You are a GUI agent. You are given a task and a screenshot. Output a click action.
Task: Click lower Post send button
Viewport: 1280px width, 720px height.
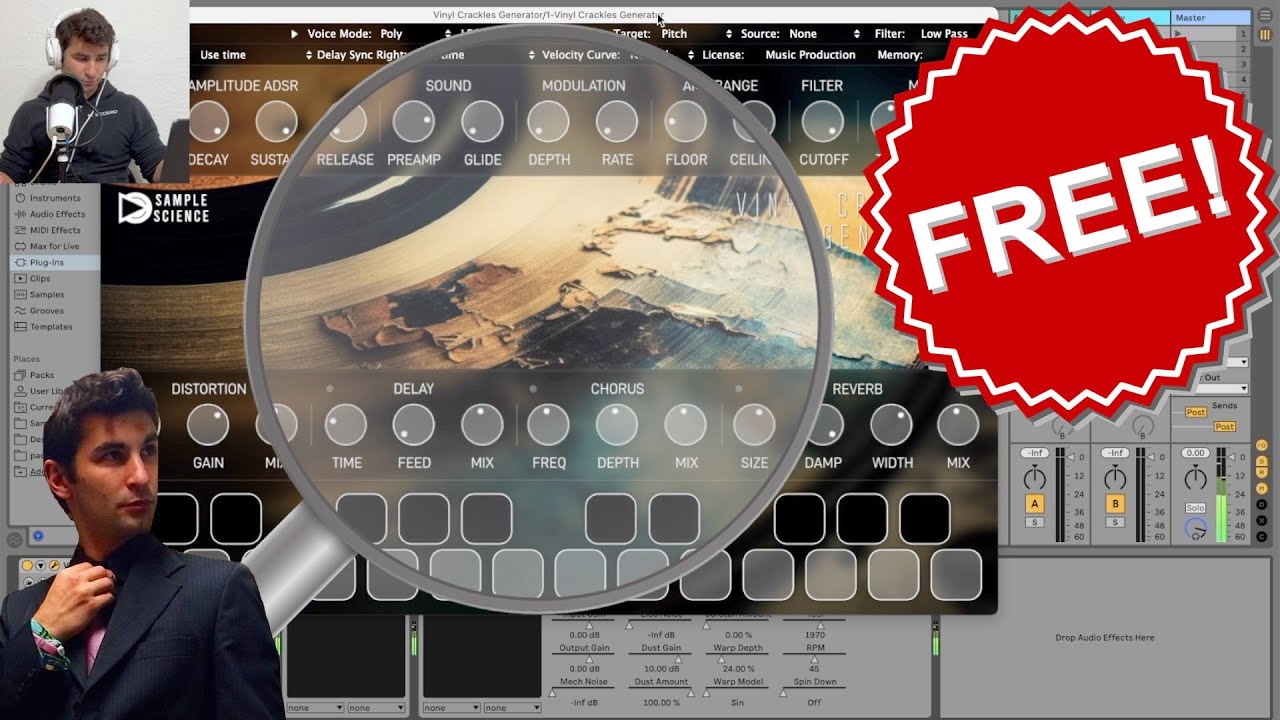click(x=1225, y=427)
